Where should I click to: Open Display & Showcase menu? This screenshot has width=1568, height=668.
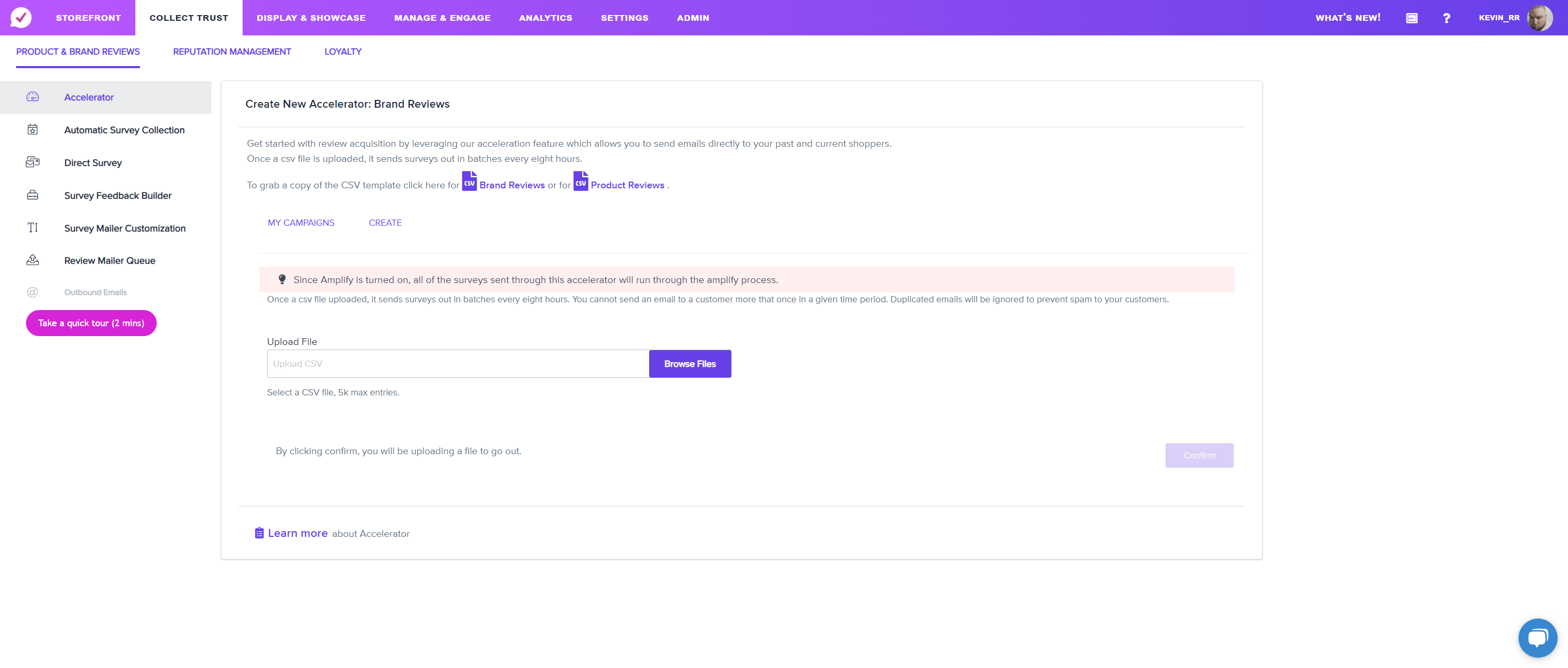point(311,18)
